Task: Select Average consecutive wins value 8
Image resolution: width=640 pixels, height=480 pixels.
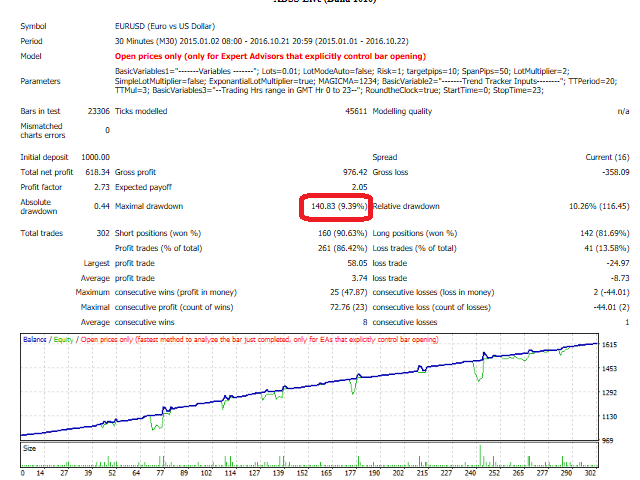Action: point(364,322)
